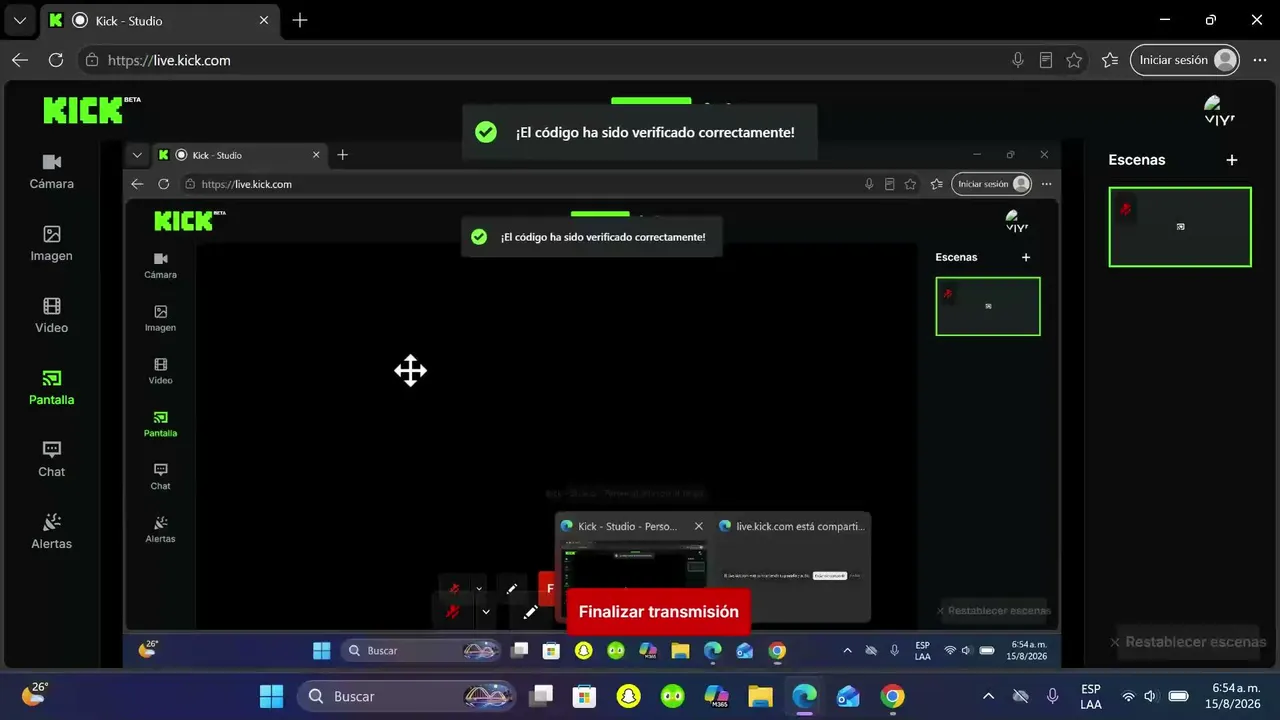Open the browser favorites list
The image size is (1280, 720).
1110,60
